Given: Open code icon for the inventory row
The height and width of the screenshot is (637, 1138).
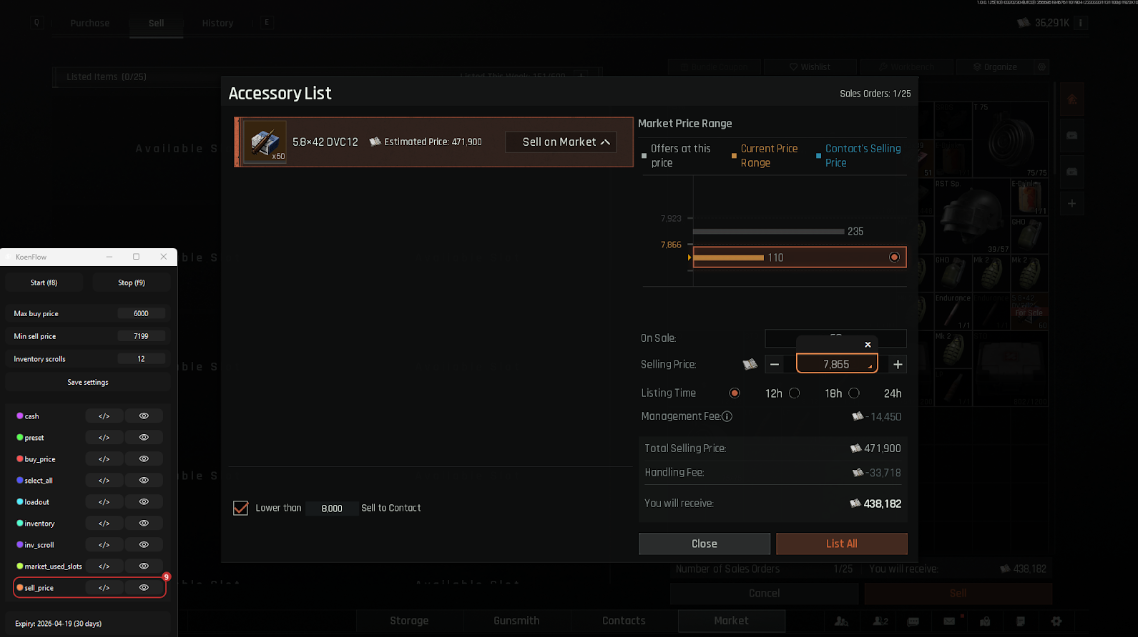Looking at the screenshot, I should (x=104, y=523).
